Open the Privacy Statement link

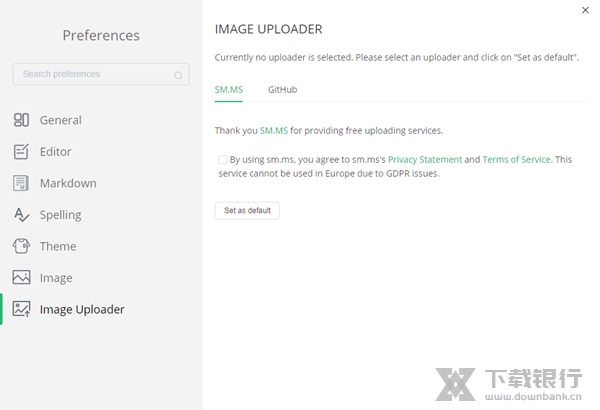point(425,159)
